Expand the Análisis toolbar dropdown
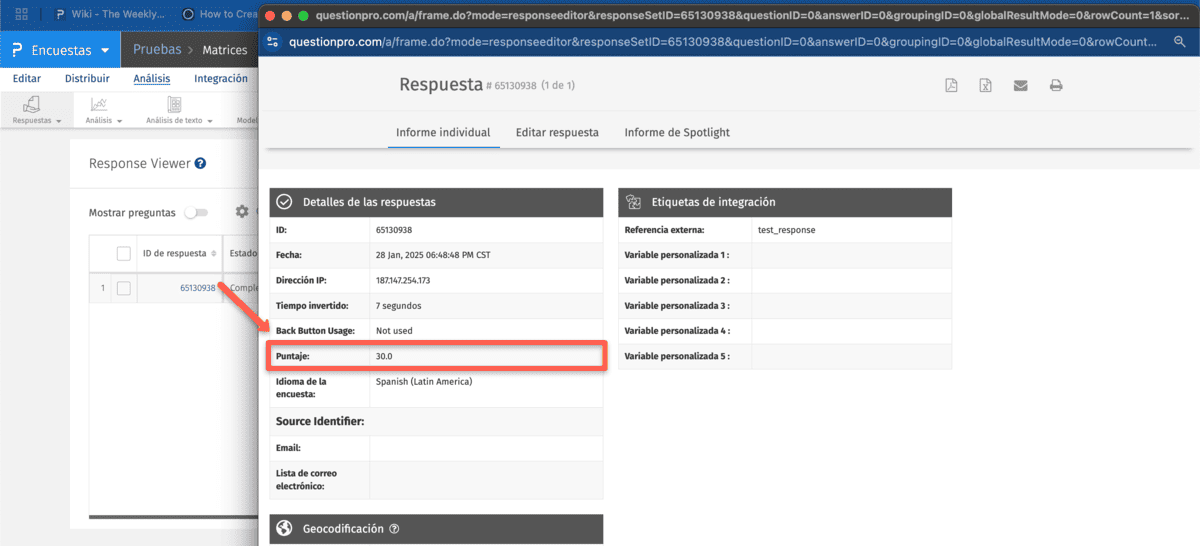The height and width of the screenshot is (546, 1200). (103, 109)
